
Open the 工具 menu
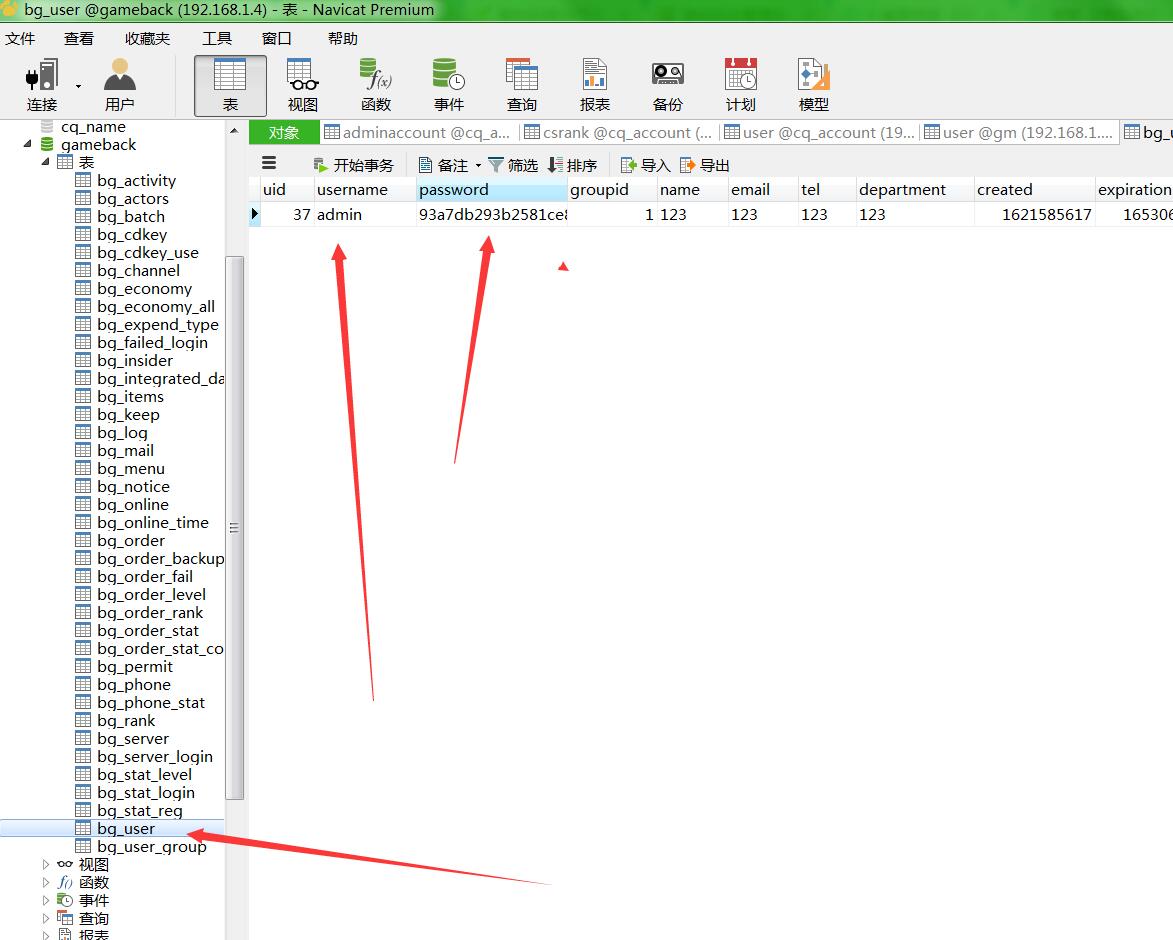(216, 38)
